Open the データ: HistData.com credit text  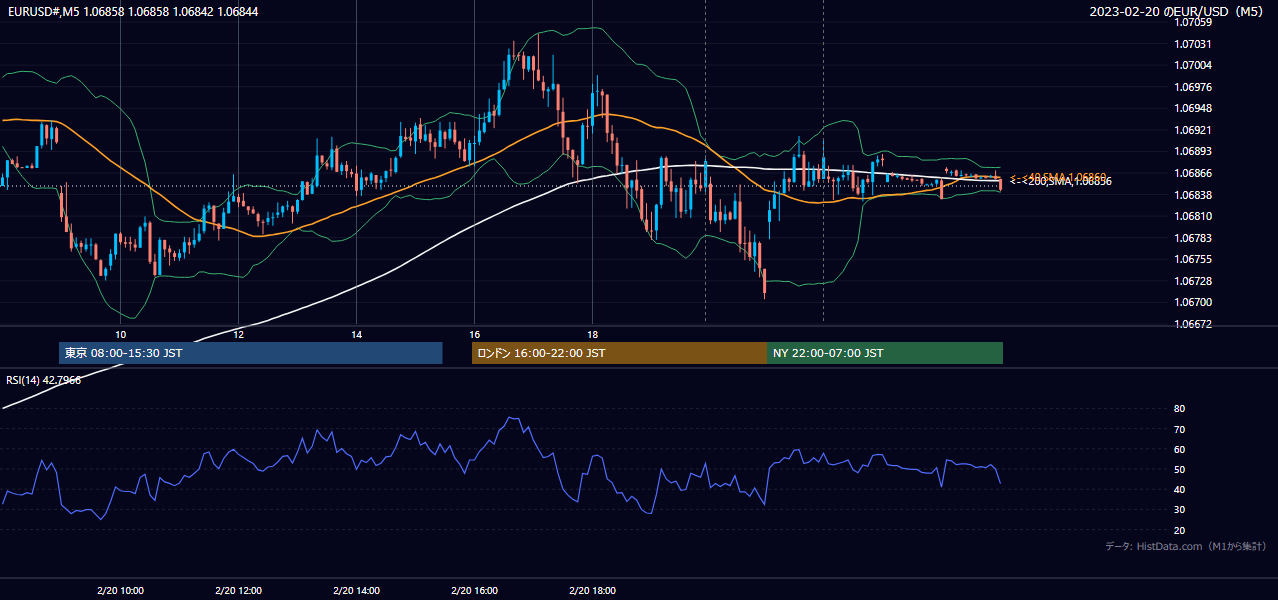tap(1186, 546)
